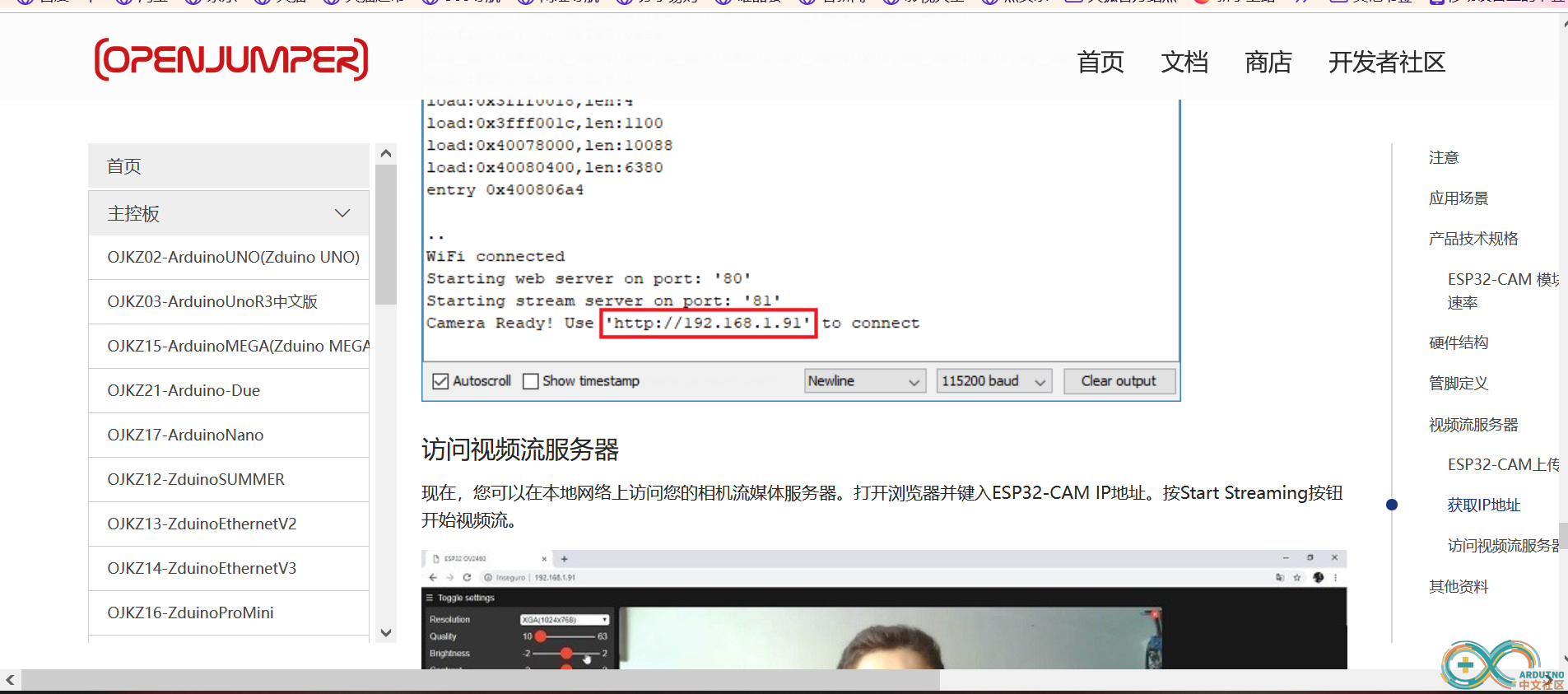The height and width of the screenshot is (694, 1568).
Task: Collapse the 主控板 sidebar section chevron
Action: (x=342, y=213)
